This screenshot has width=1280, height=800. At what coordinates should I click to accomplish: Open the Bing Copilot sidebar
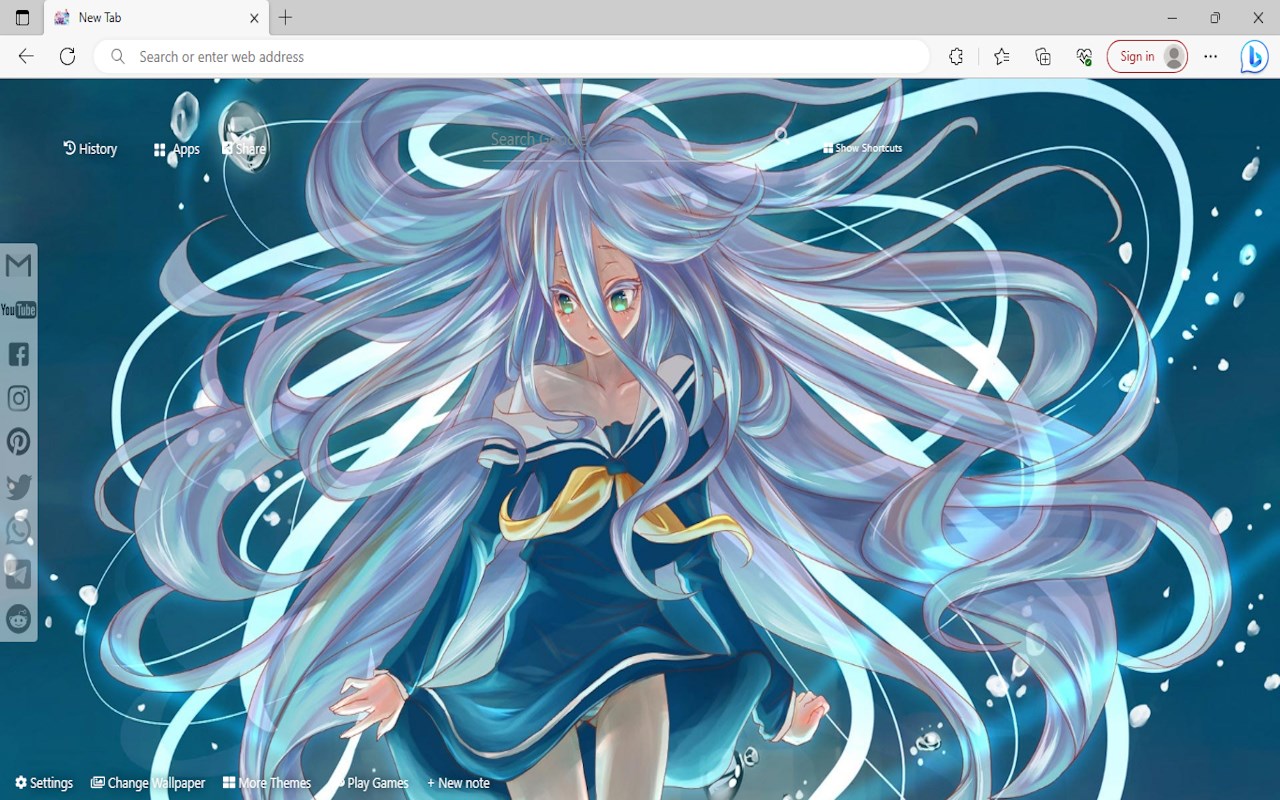click(x=1254, y=57)
